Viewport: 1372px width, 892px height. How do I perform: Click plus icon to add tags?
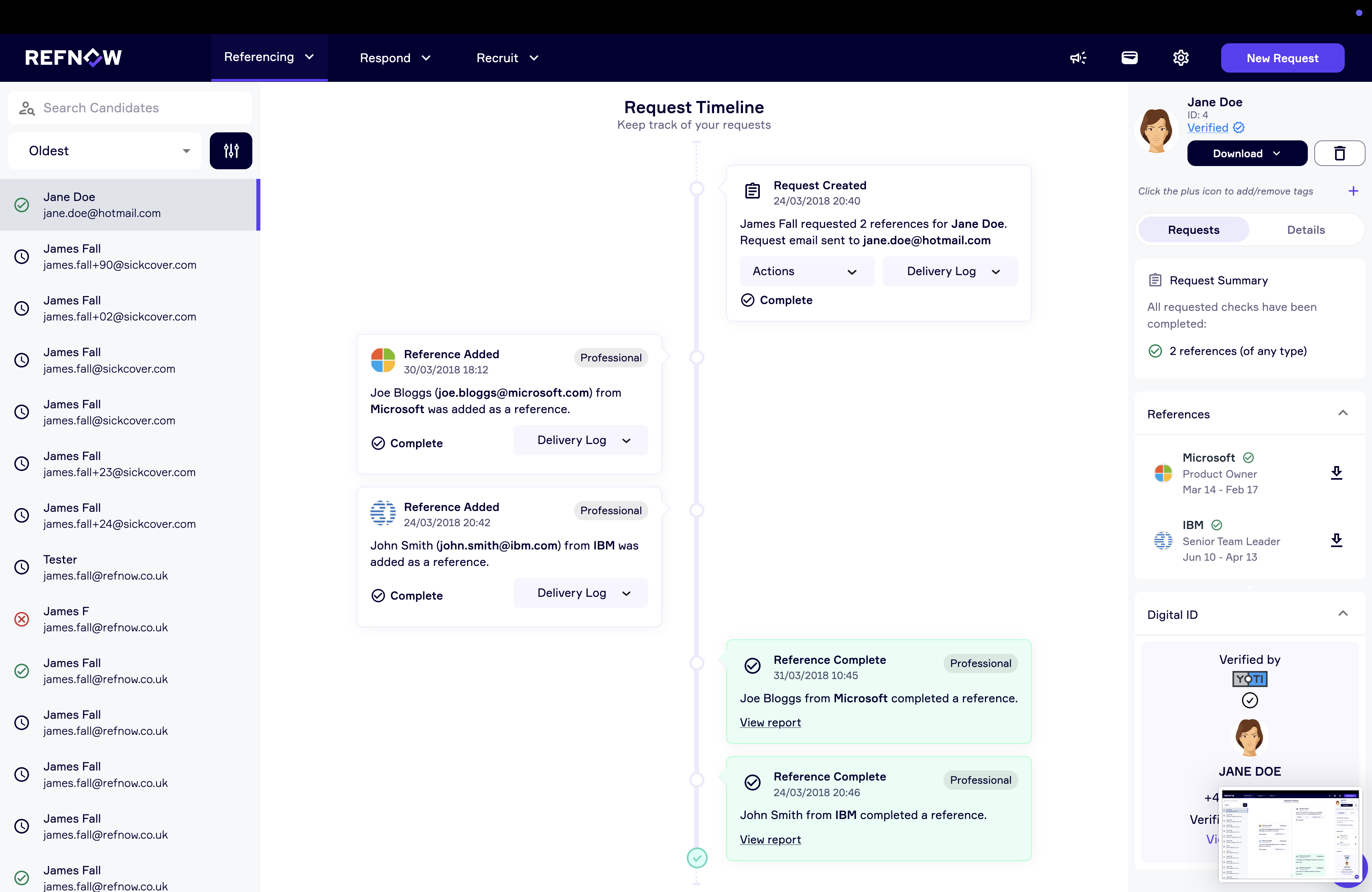1353,191
